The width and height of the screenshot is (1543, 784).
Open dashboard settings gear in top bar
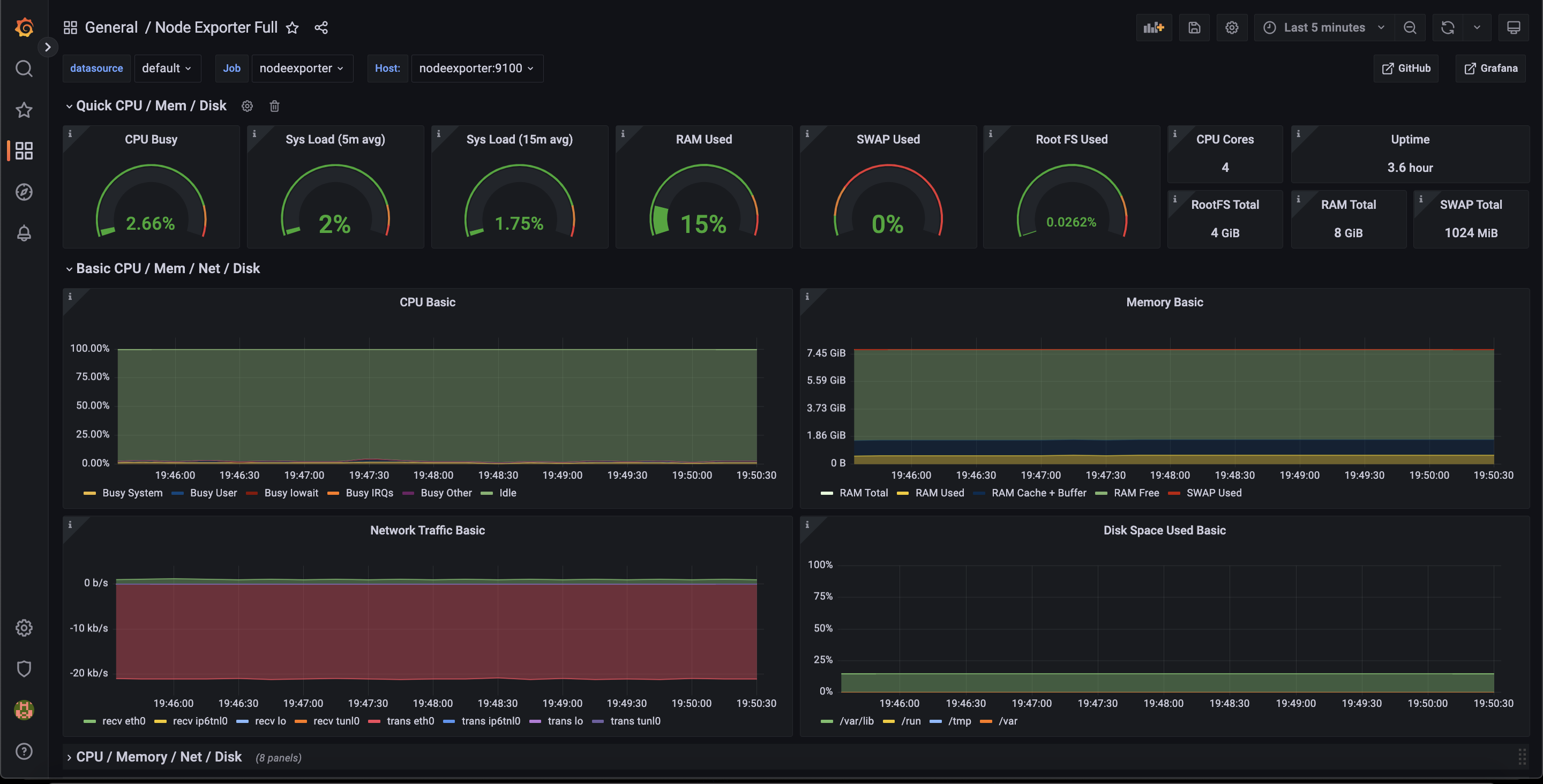[x=1232, y=27]
